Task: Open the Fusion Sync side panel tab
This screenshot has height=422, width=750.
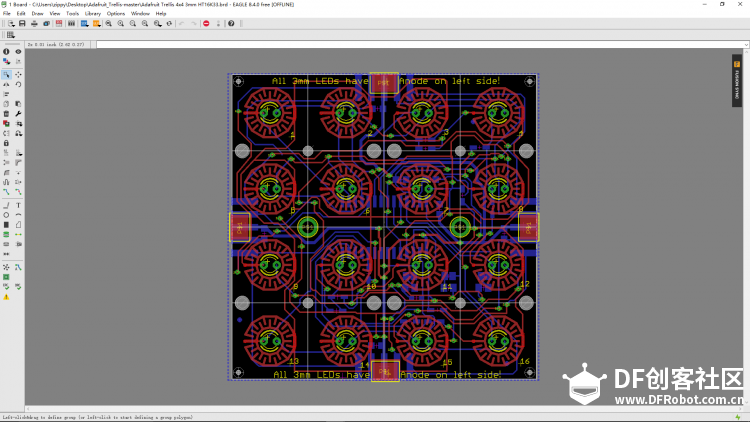Action: pos(737,80)
